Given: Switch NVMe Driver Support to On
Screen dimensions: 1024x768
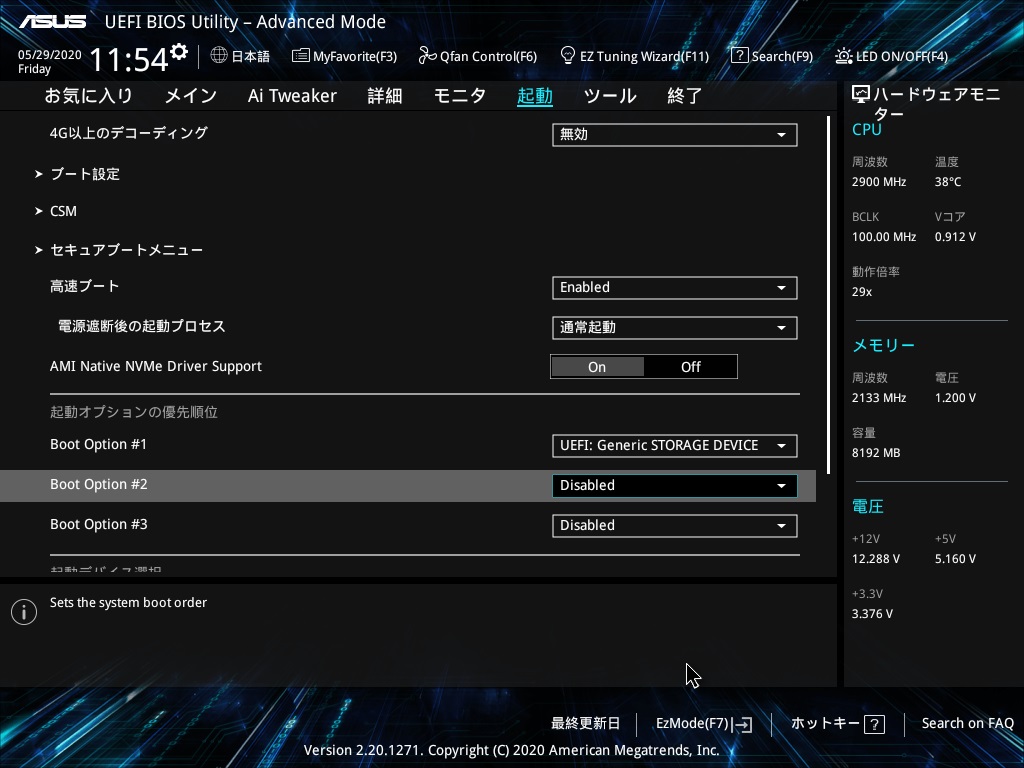Looking at the screenshot, I should 597,367.
